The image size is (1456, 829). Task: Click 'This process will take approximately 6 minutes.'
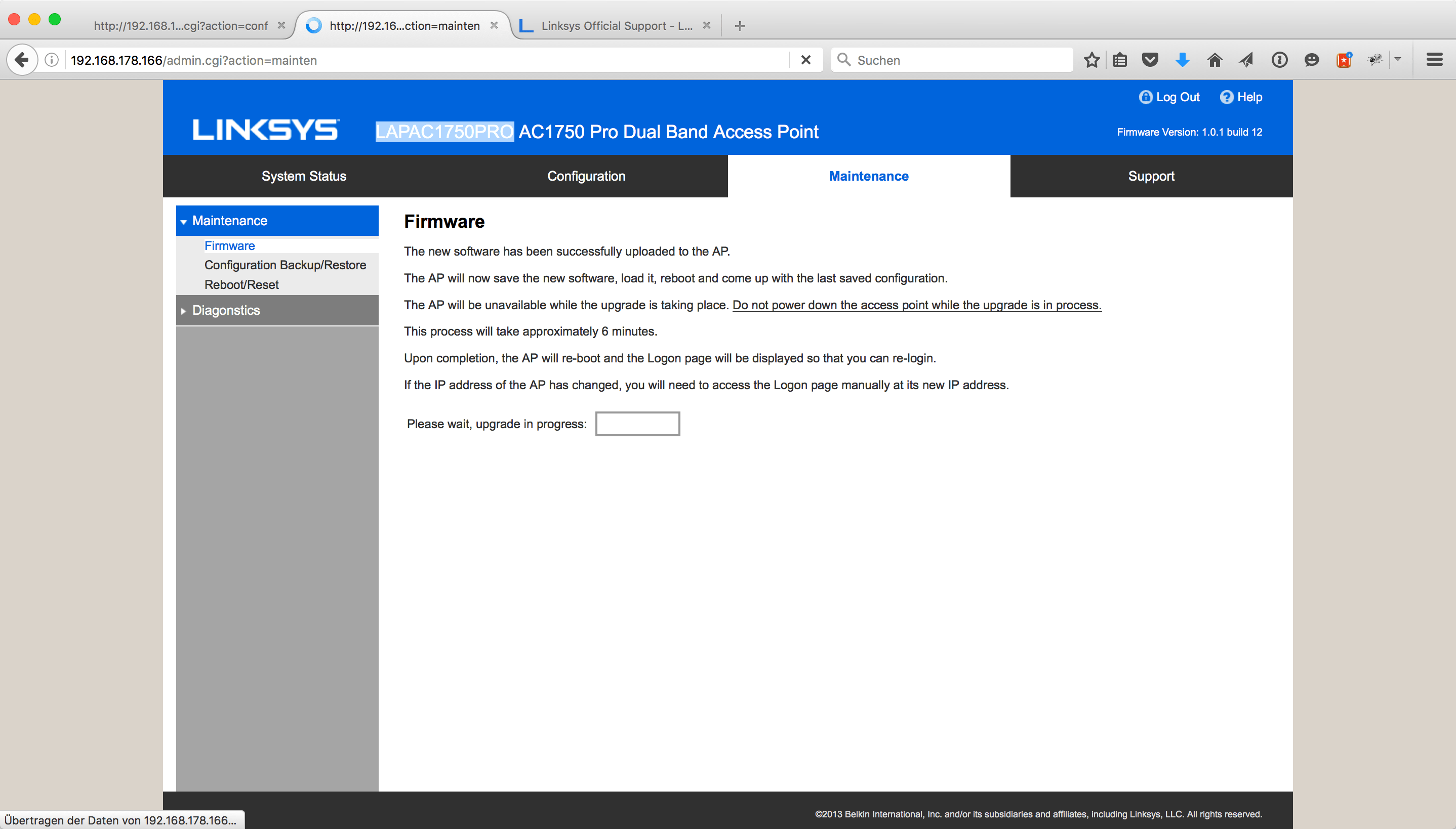531,331
